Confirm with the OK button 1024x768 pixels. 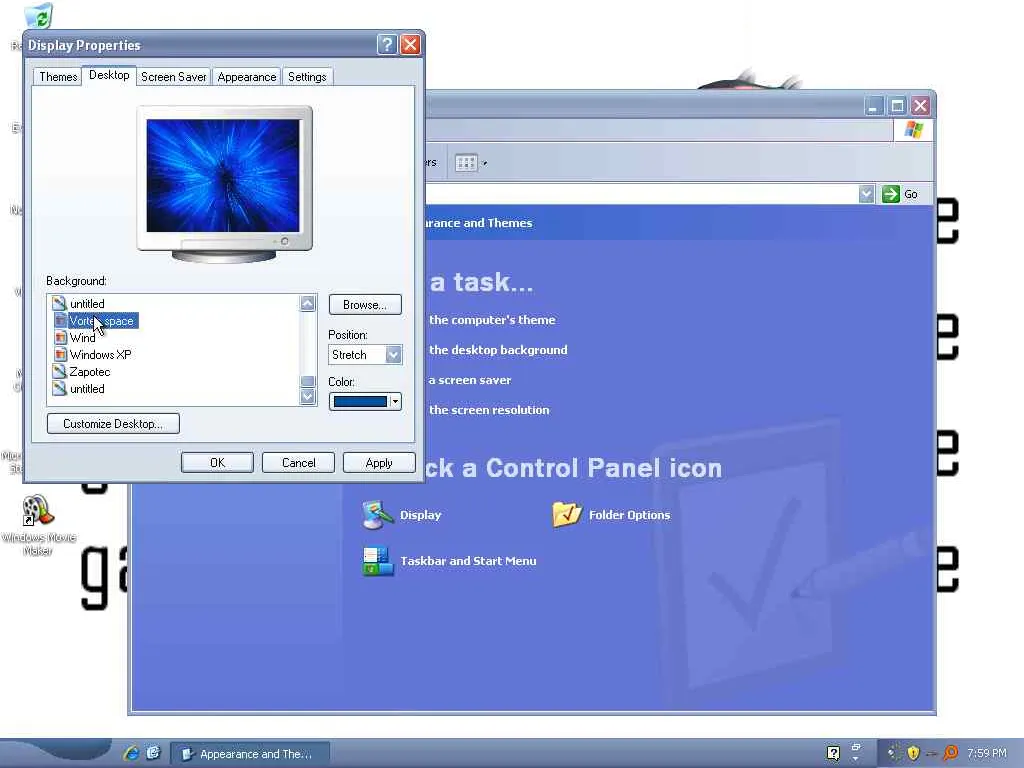click(217, 463)
